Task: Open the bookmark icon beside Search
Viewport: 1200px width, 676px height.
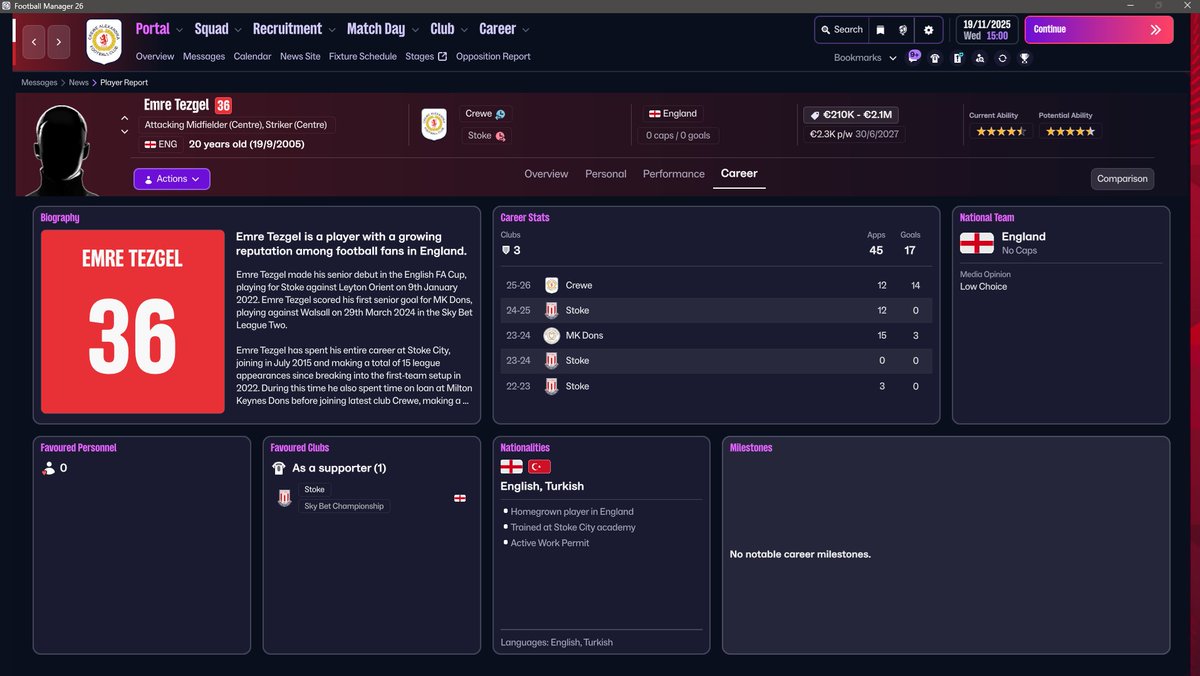Action: click(x=881, y=30)
